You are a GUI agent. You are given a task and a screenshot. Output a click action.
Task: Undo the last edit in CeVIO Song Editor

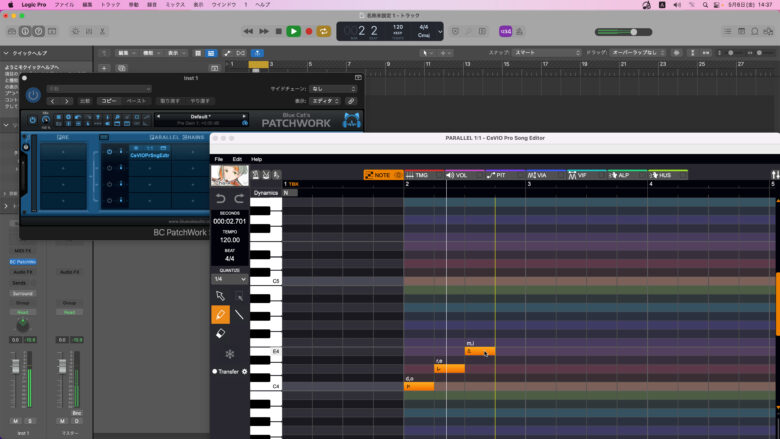220,199
